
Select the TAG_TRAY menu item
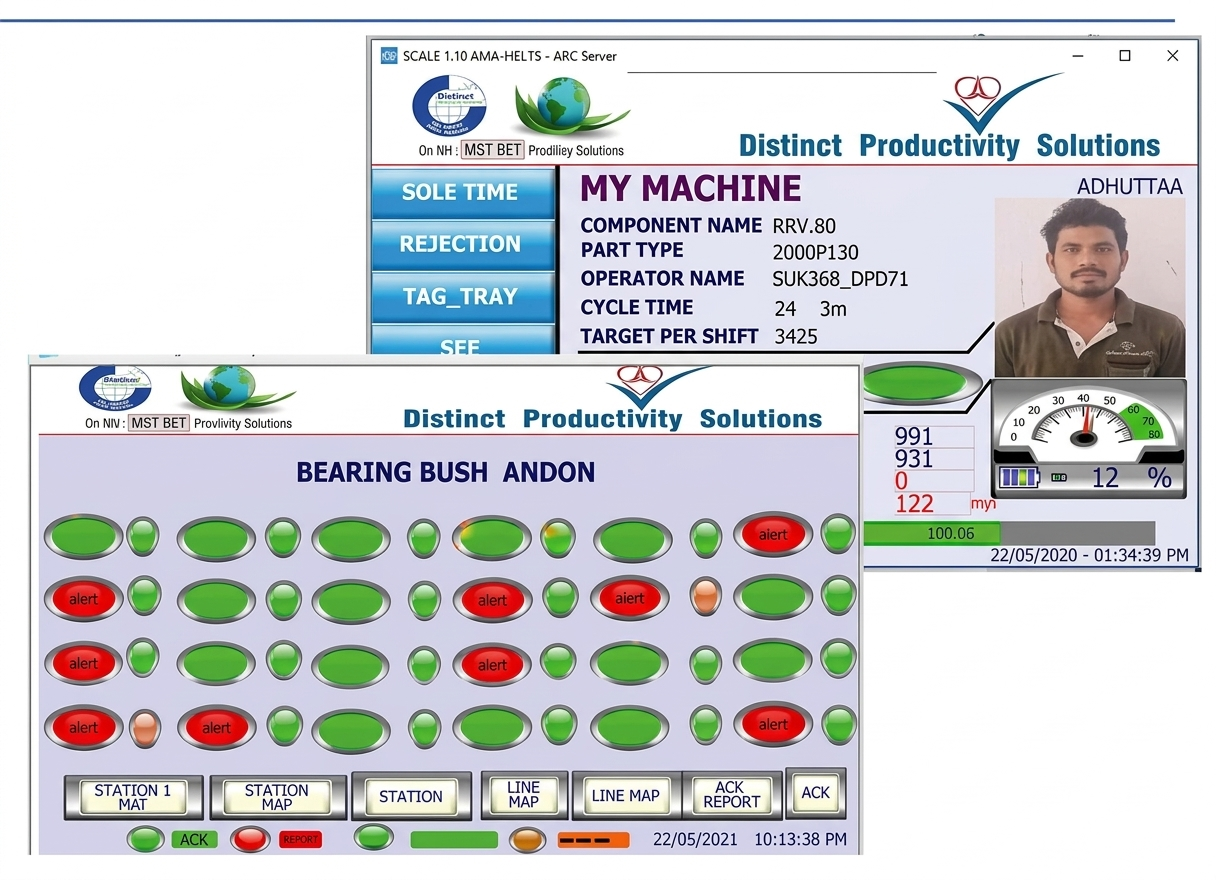coord(461,297)
